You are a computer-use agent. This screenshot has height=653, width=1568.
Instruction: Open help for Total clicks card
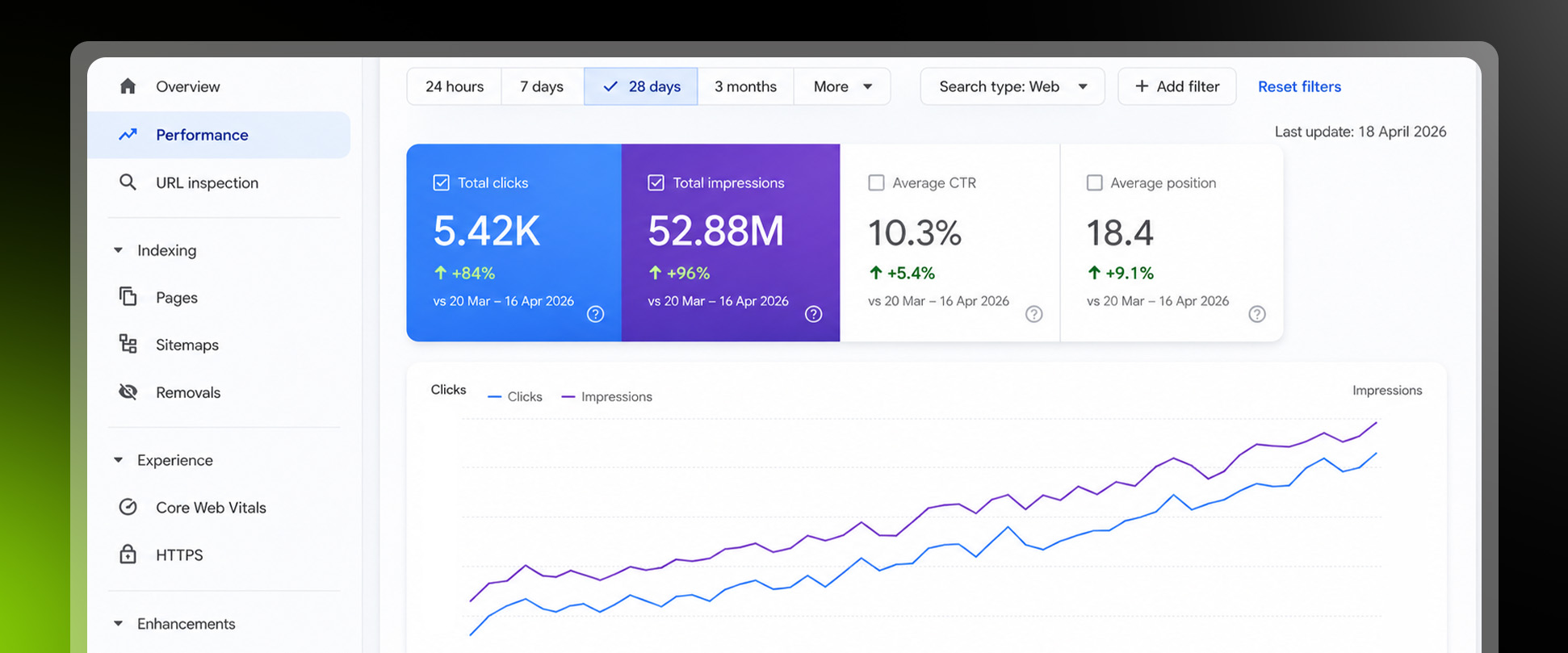coord(595,314)
